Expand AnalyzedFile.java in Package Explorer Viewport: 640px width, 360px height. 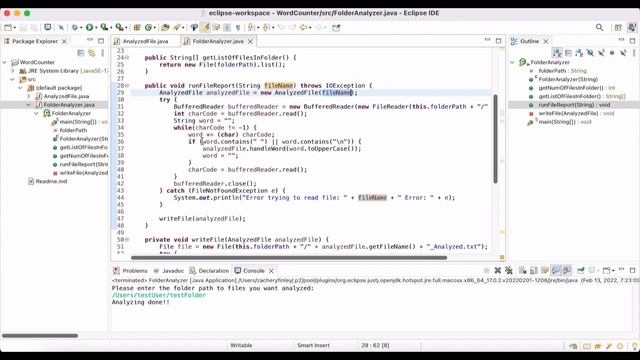click(x=29, y=96)
